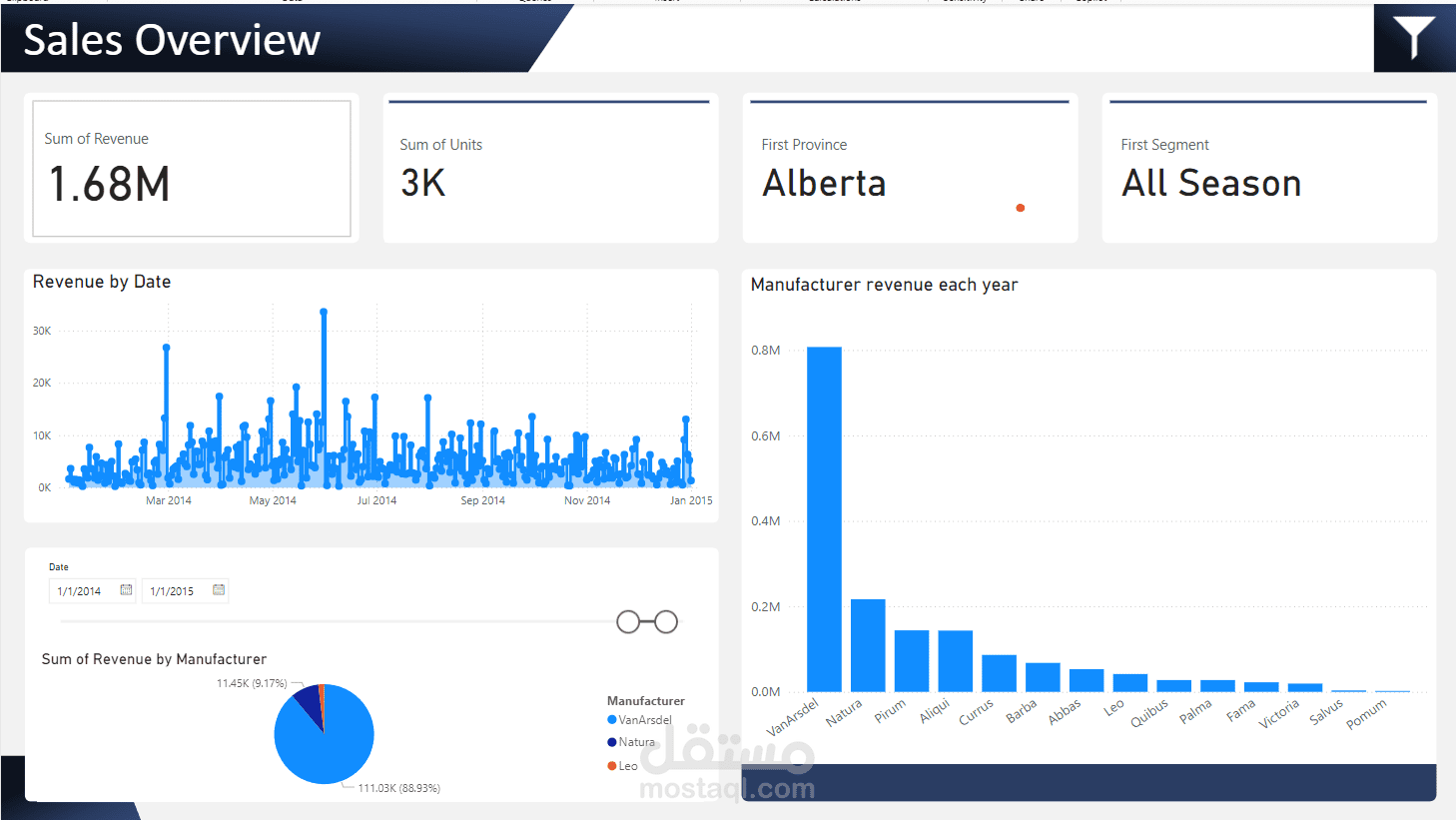This screenshot has height=820, width=1456.
Task: Select the Sum of Revenue card
Action: 192,168
